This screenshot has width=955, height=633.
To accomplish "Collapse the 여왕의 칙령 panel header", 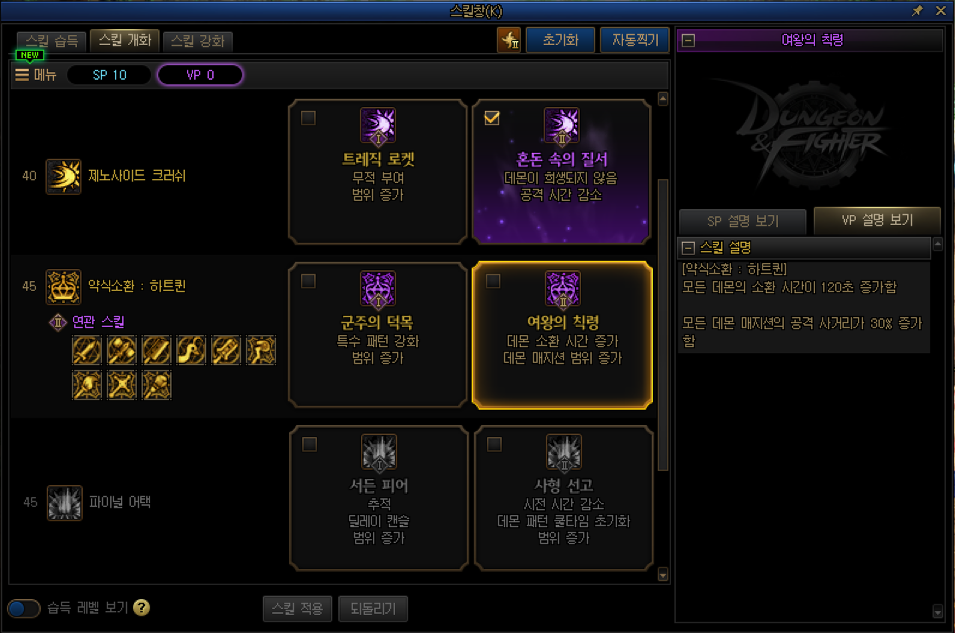I will 688,40.
